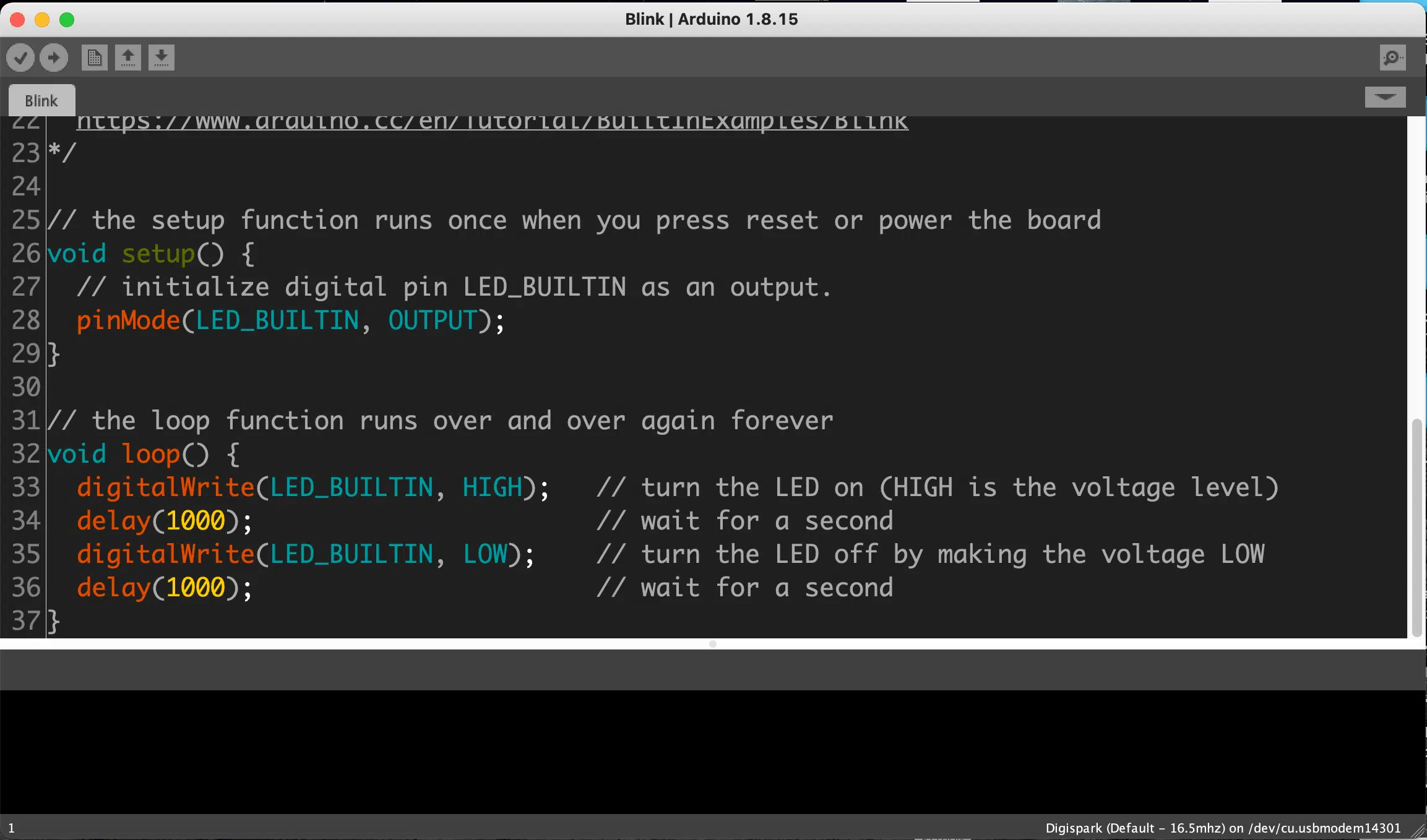This screenshot has width=1427, height=840.
Task: Open a sketch with the up-arrow icon
Action: pos(128,58)
